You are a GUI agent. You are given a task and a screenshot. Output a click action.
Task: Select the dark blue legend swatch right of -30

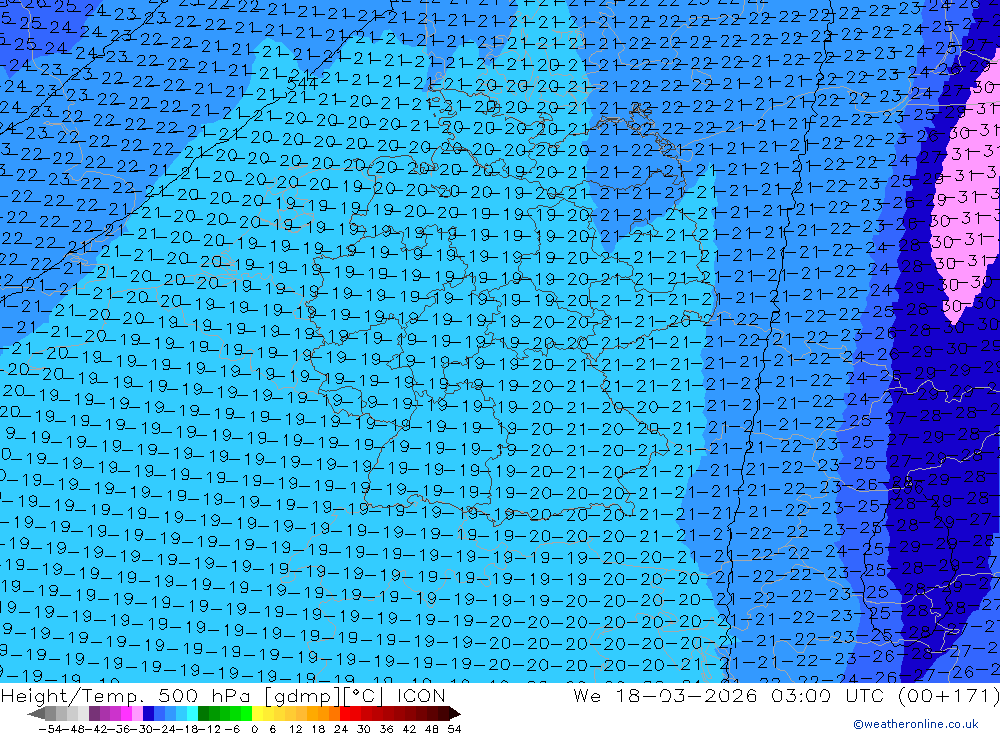point(148,713)
